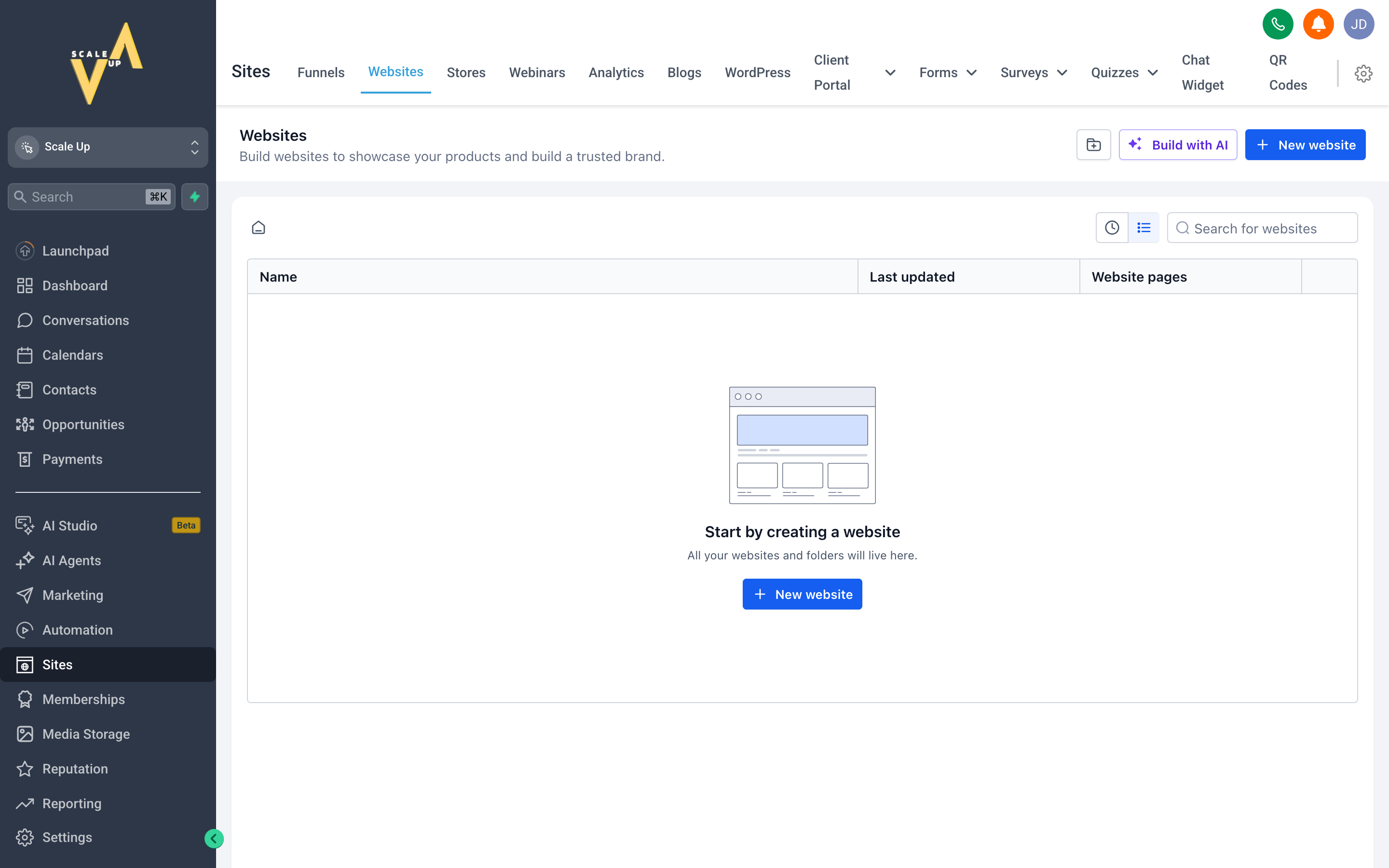This screenshot has width=1389, height=868.
Task: Open Dashboard in sidebar
Action: click(108, 285)
